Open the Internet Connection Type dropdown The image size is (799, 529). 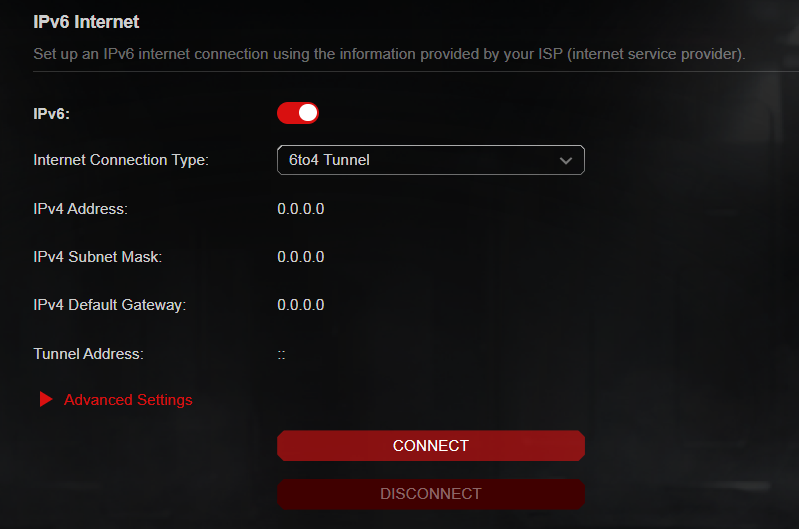coord(430,160)
